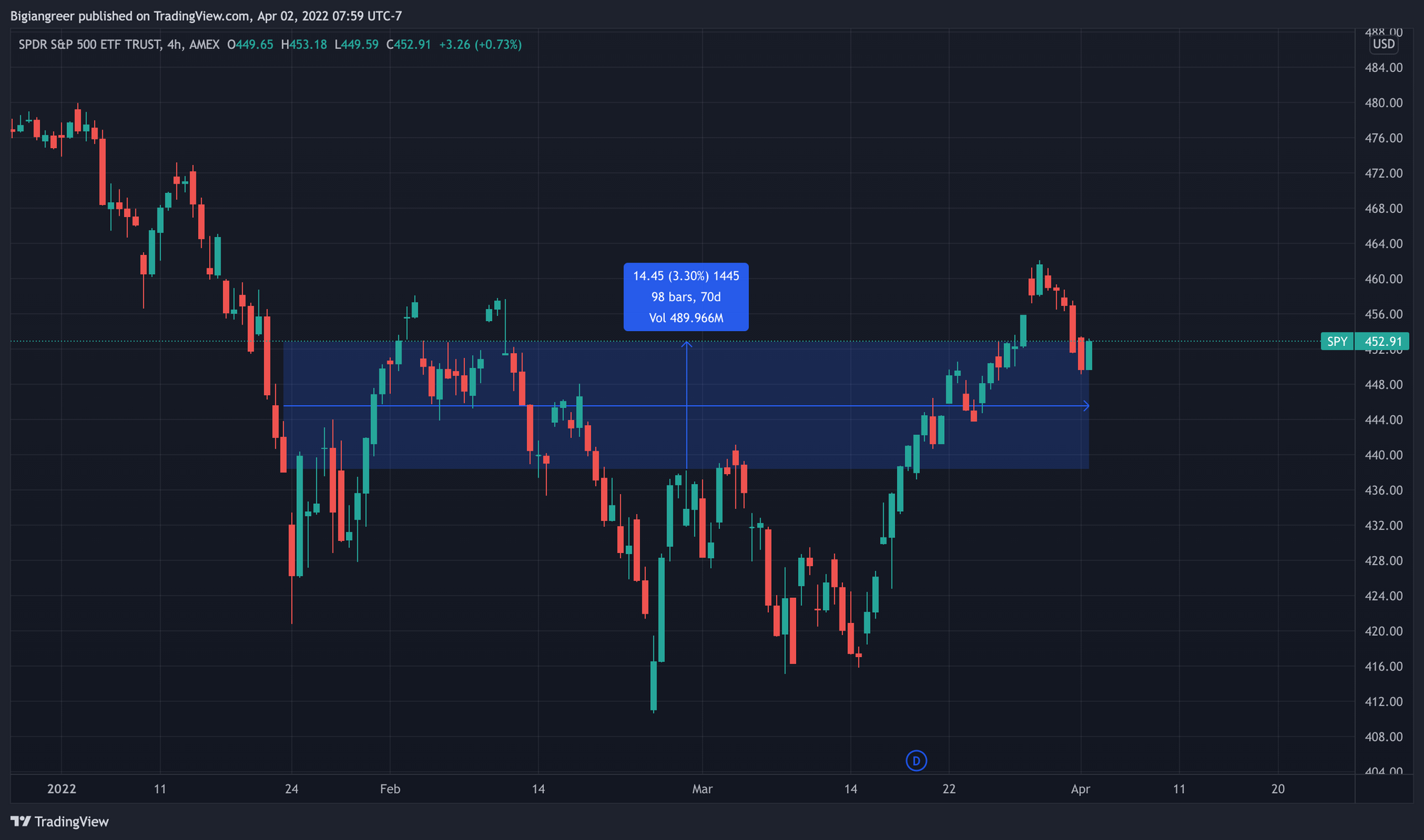Viewport: 1424px width, 840px height.
Task: Click the +3.26 (+0.73%) change value
Action: pyautogui.click(x=480, y=45)
